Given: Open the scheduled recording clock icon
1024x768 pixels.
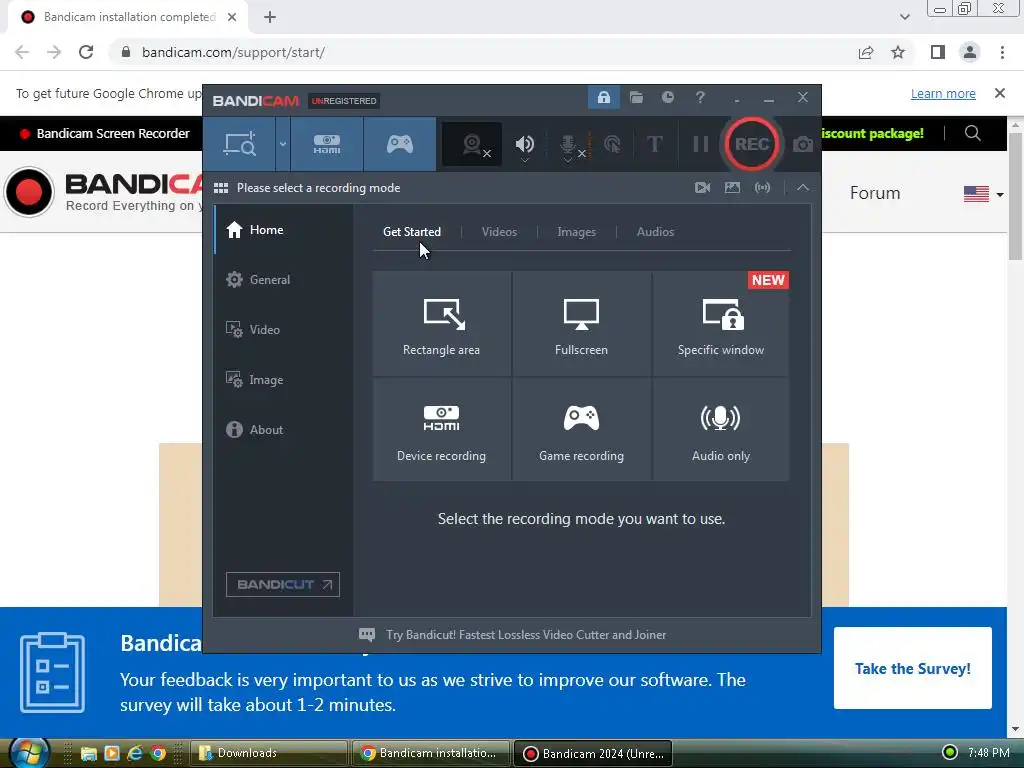Looking at the screenshot, I should tap(667, 97).
